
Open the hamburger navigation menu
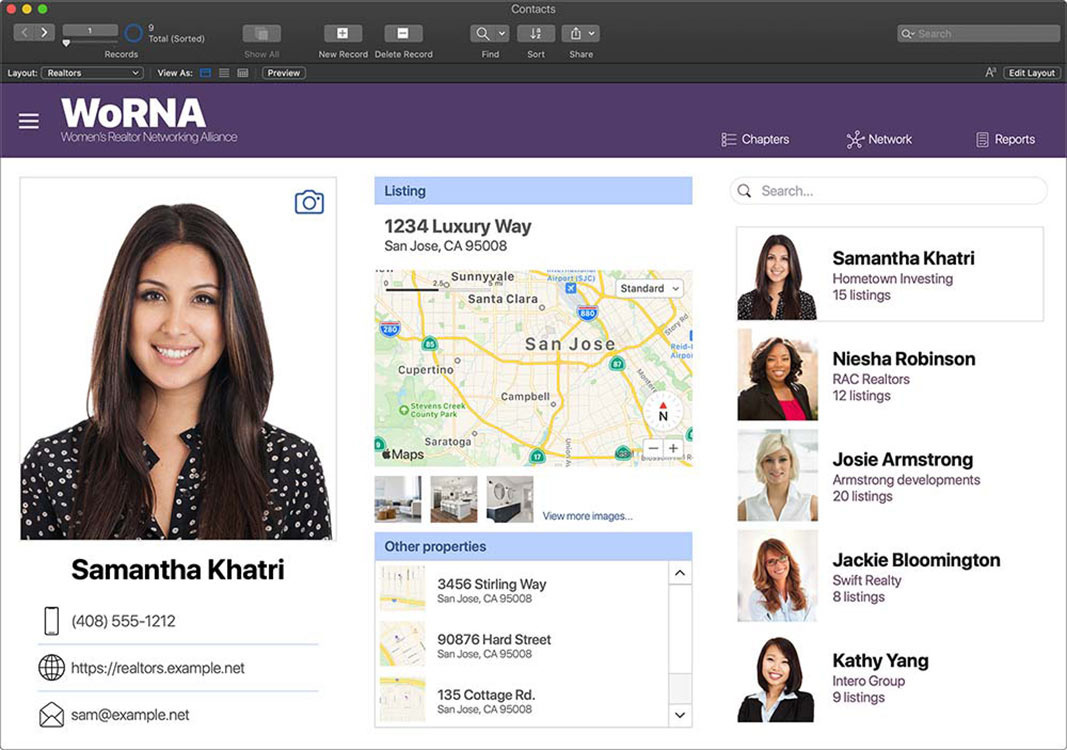[x=28, y=121]
